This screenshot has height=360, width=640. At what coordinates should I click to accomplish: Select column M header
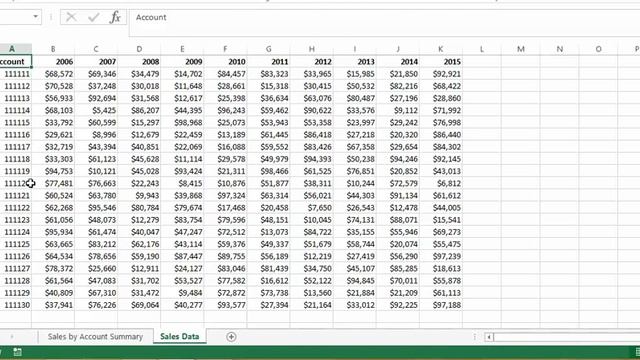point(520,49)
